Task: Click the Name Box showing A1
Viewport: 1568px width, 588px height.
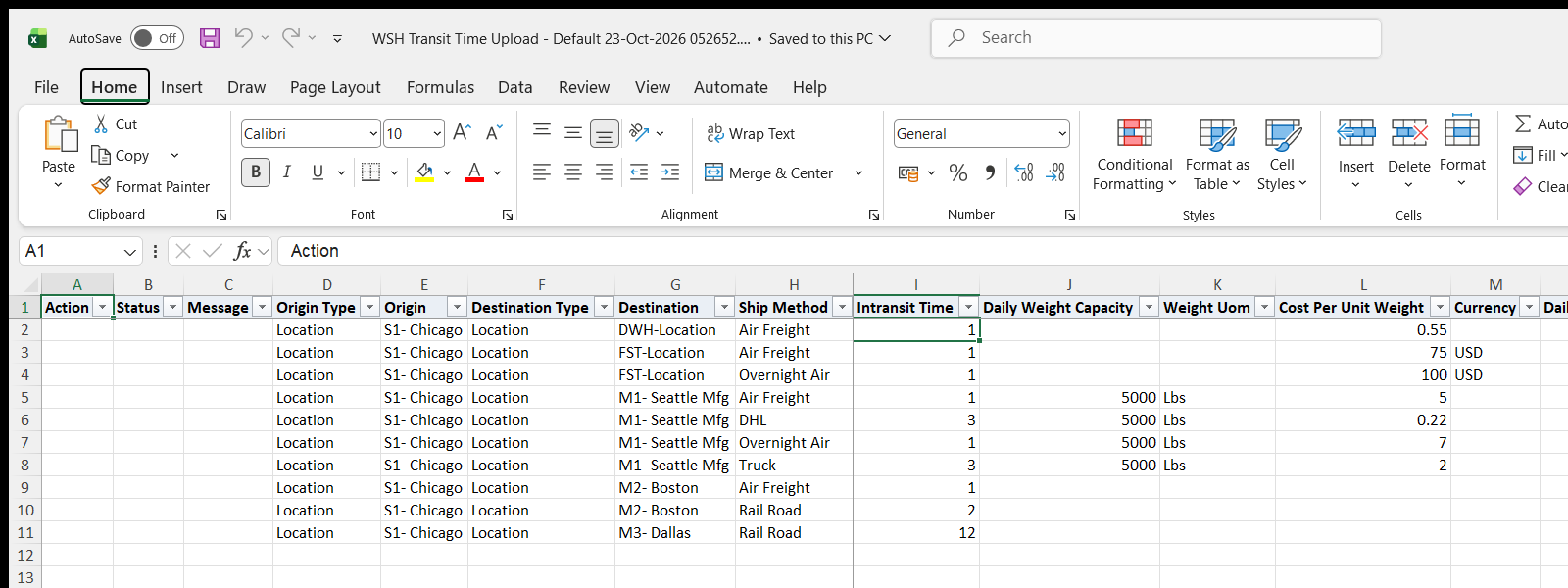Action: click(x=80, y=251)
